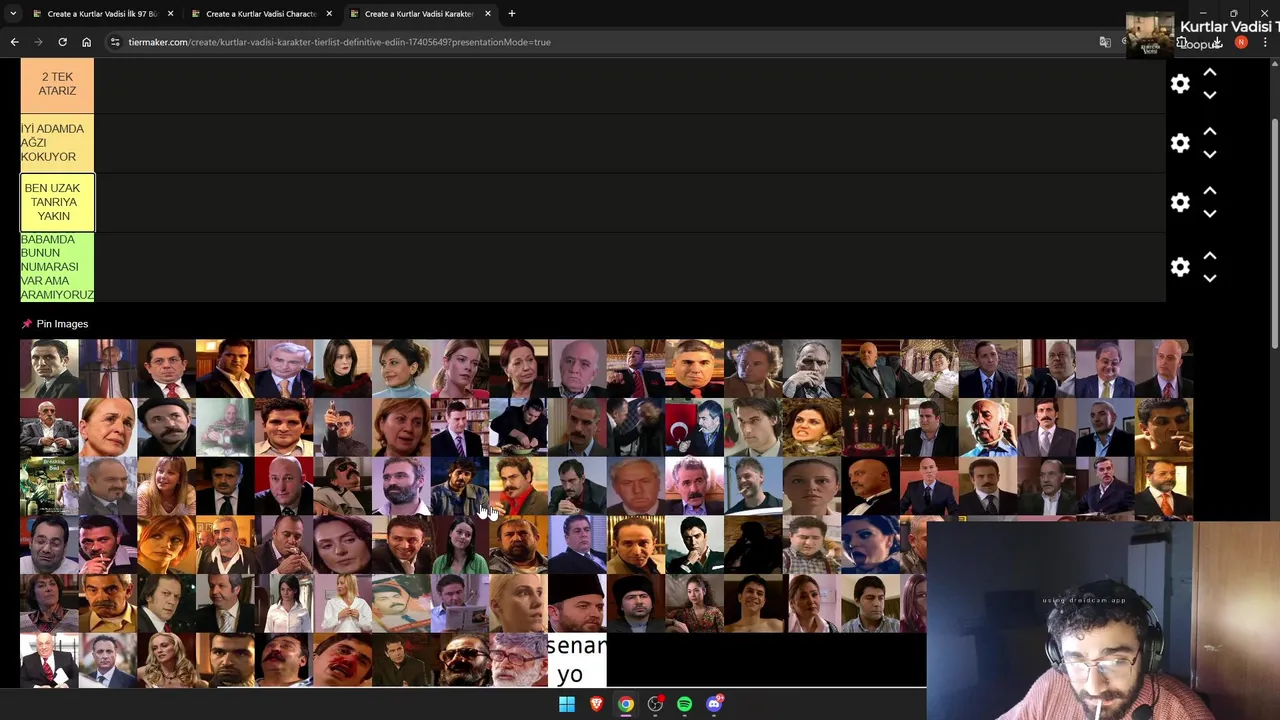Viewport: 1280px width, 720px height.
Task: Click the Pin Images link
Action: pyautogui.click(x=62, y=324)
